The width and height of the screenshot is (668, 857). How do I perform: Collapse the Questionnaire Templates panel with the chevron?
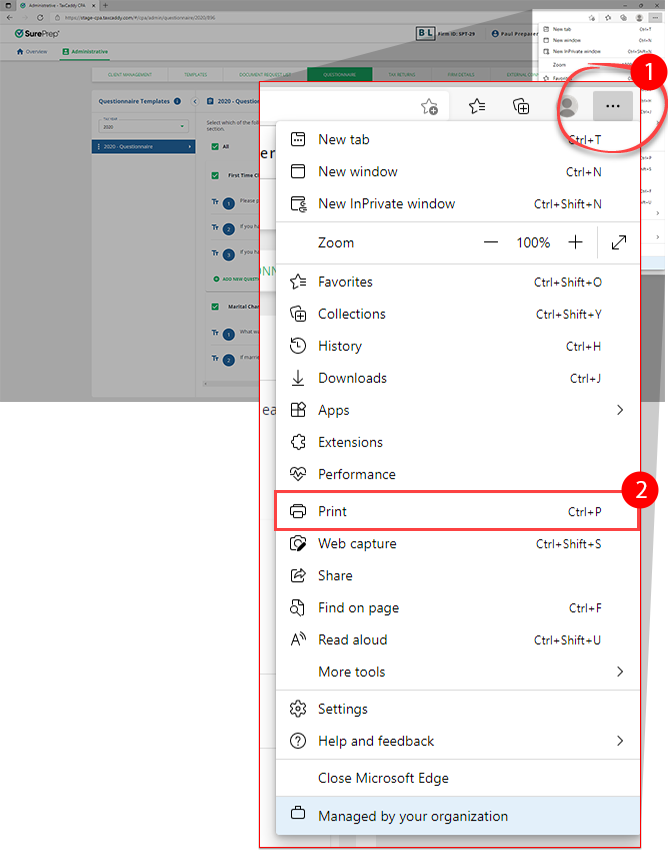(195, 101)
